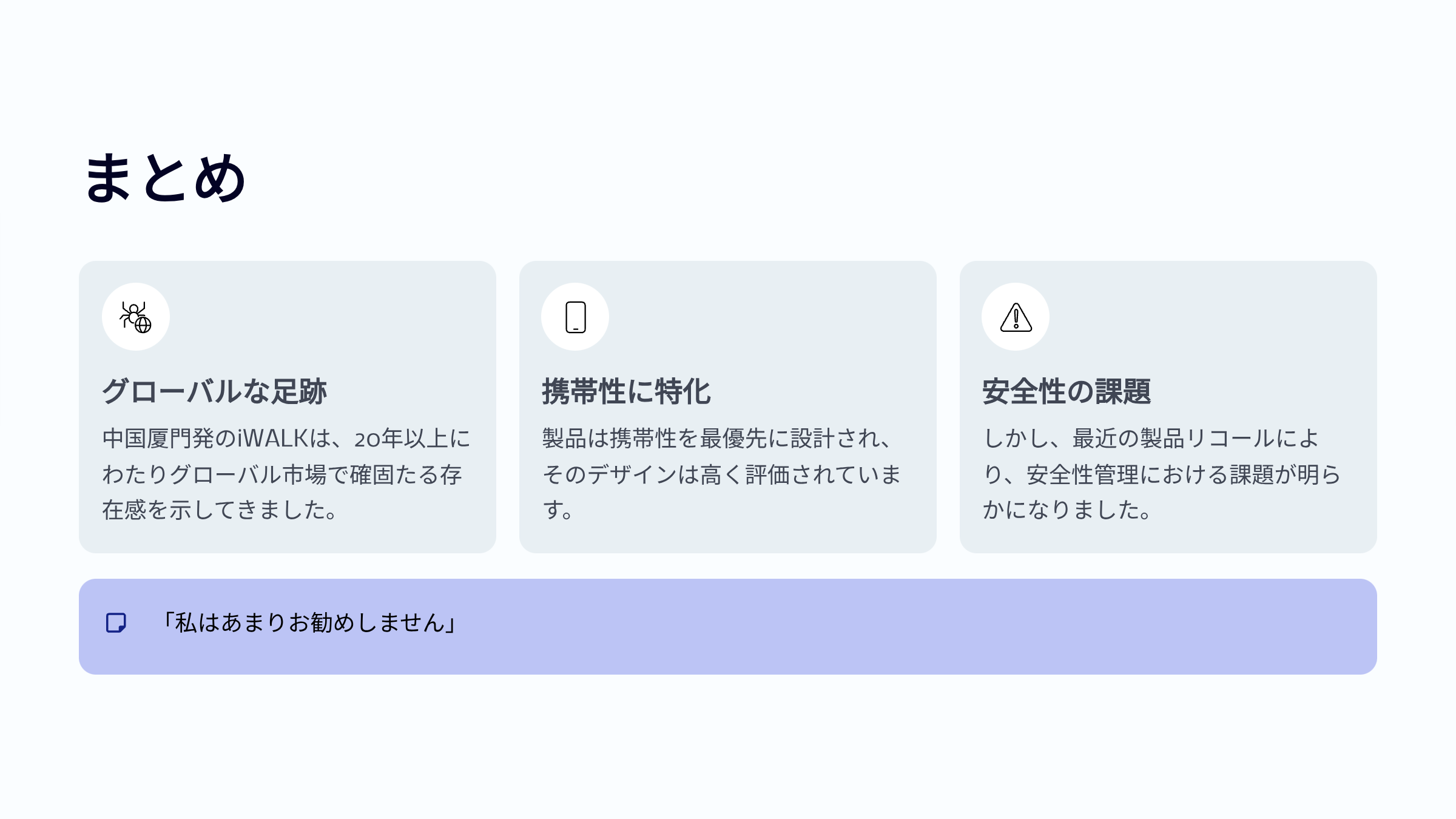Click the white circle behind phone icon
This screenshot has height=819, width=1456.
[575, 317]
